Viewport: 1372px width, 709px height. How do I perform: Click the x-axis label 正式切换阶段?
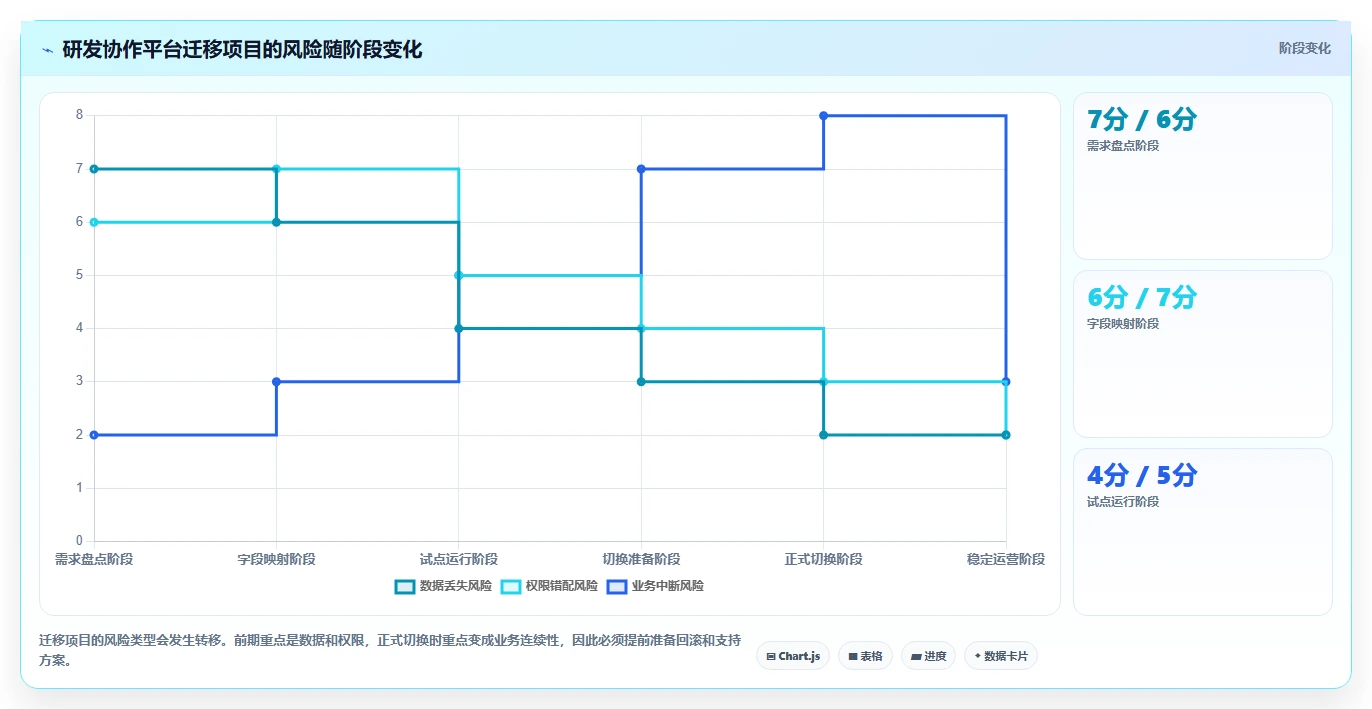[824, 560]
